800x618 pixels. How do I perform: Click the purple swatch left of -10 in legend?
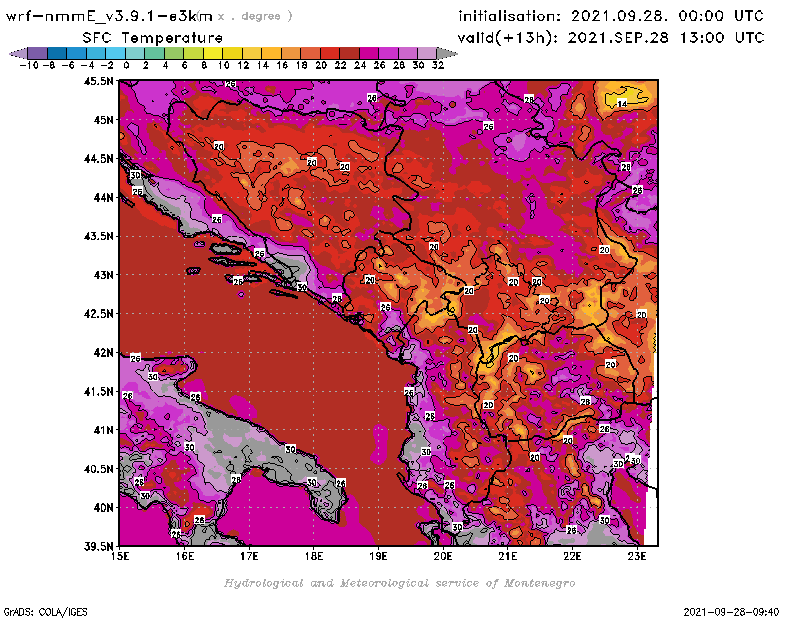[37, 53]
